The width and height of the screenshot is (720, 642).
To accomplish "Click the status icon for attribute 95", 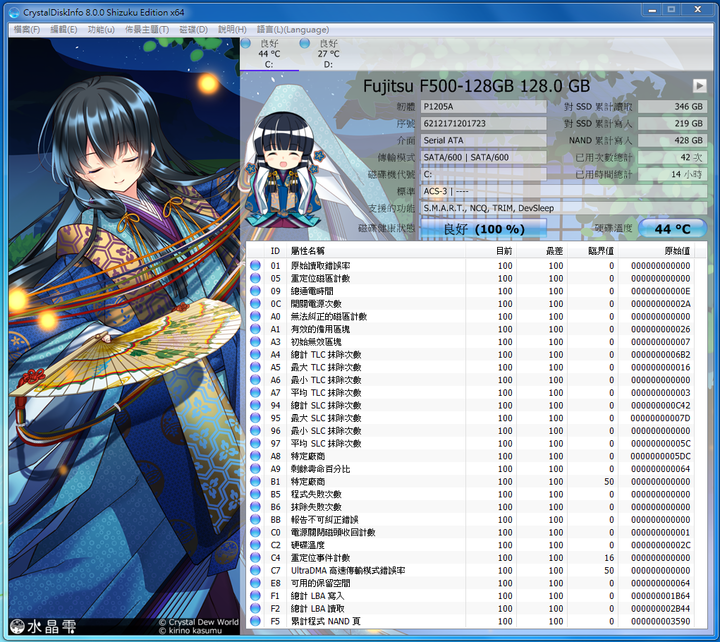I will (255, 418).
